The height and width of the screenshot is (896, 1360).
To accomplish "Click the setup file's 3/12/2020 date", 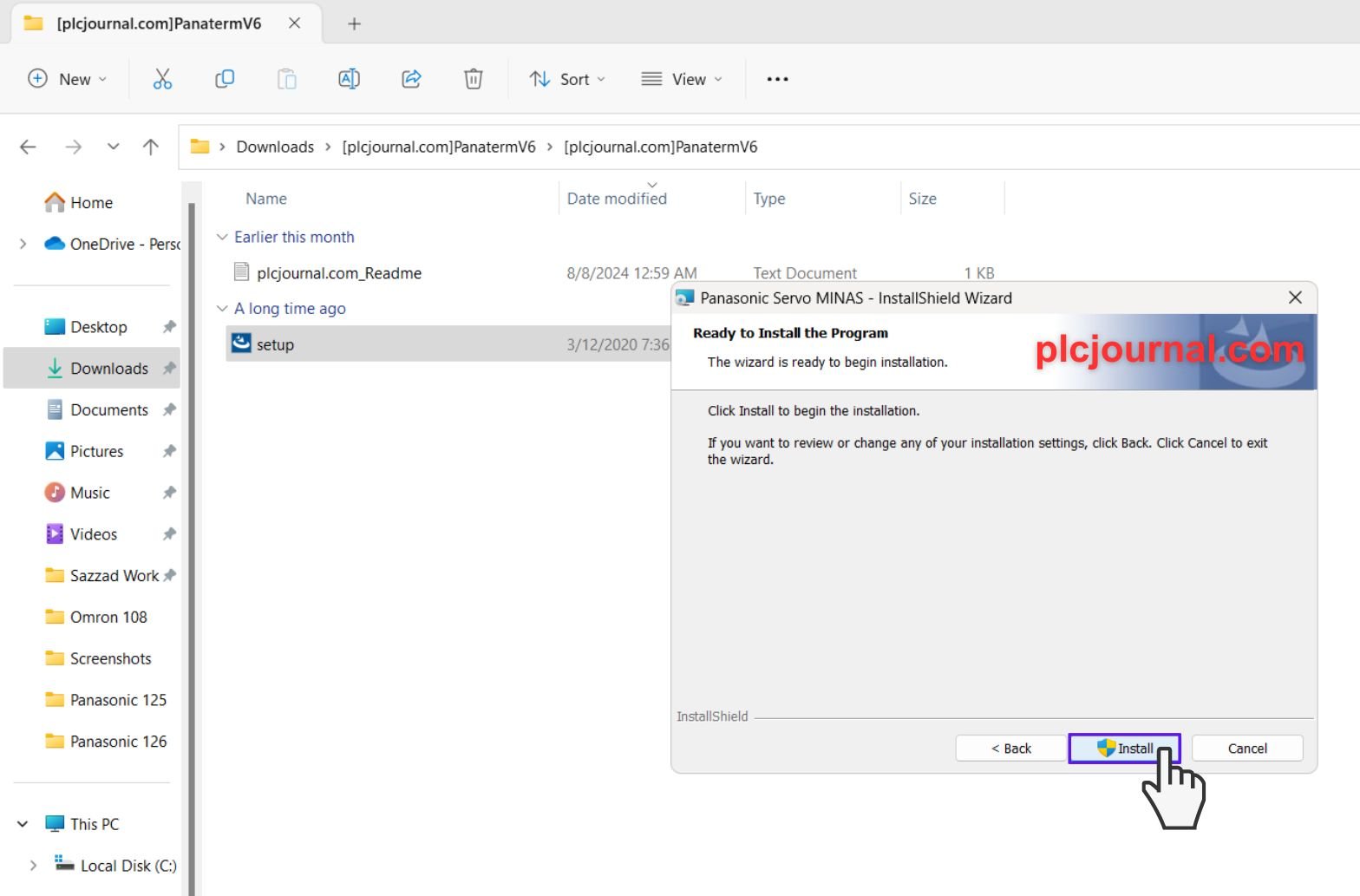I will 618,344.
